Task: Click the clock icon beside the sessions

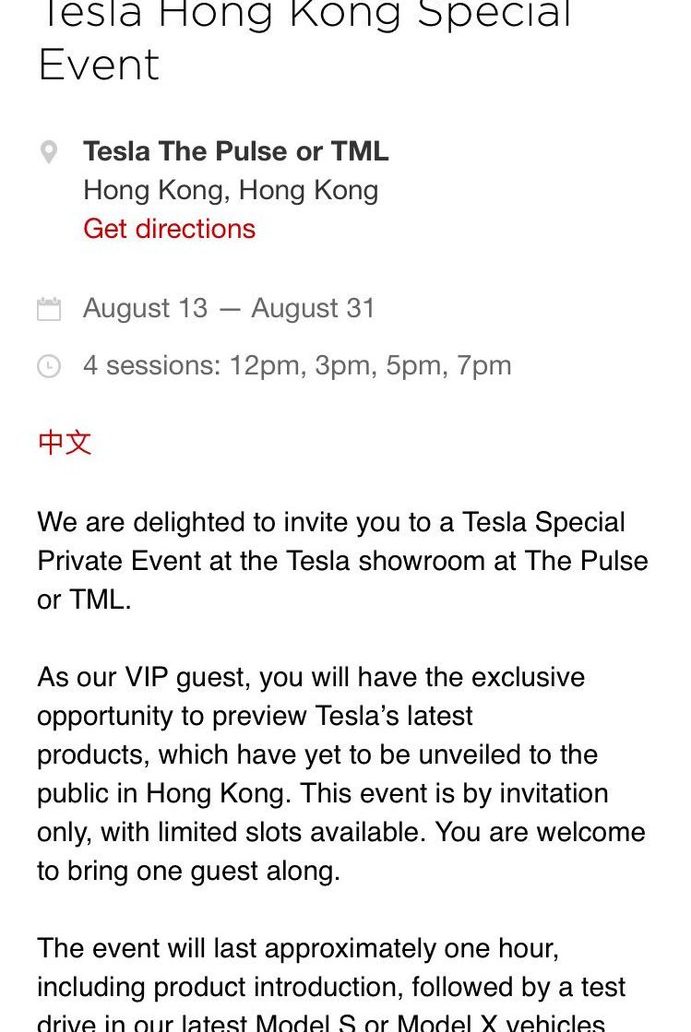Action: tap(49, 366)
